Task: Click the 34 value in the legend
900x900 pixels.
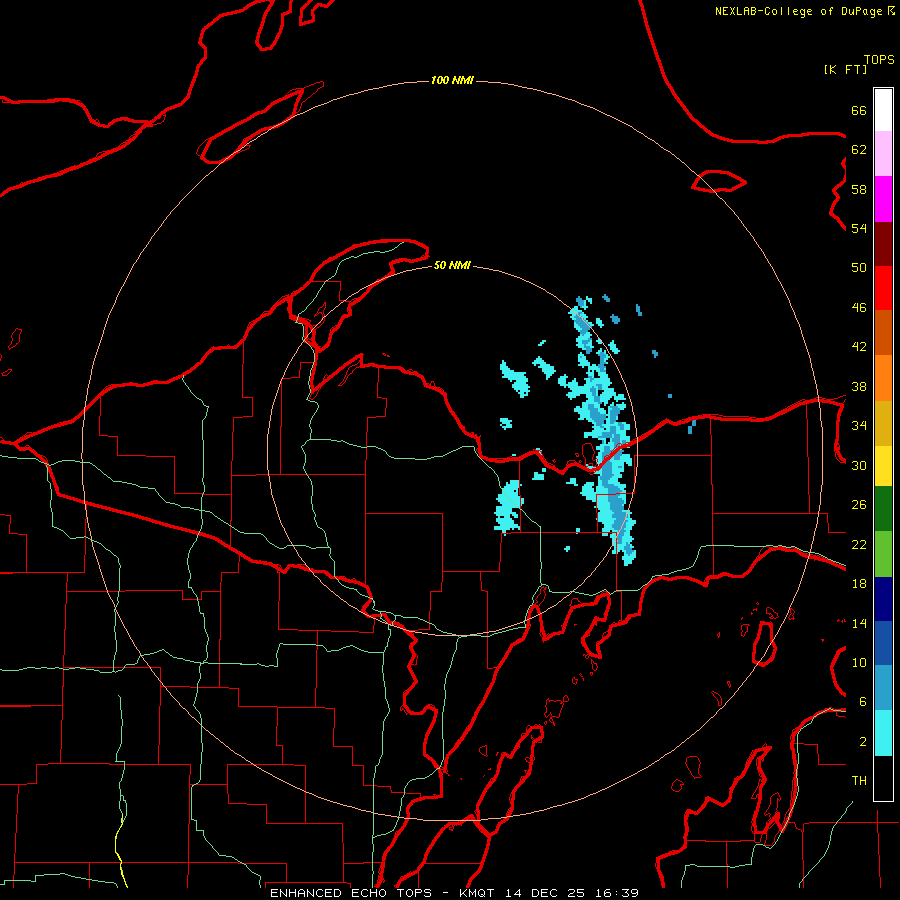Action: pos(859,426)
